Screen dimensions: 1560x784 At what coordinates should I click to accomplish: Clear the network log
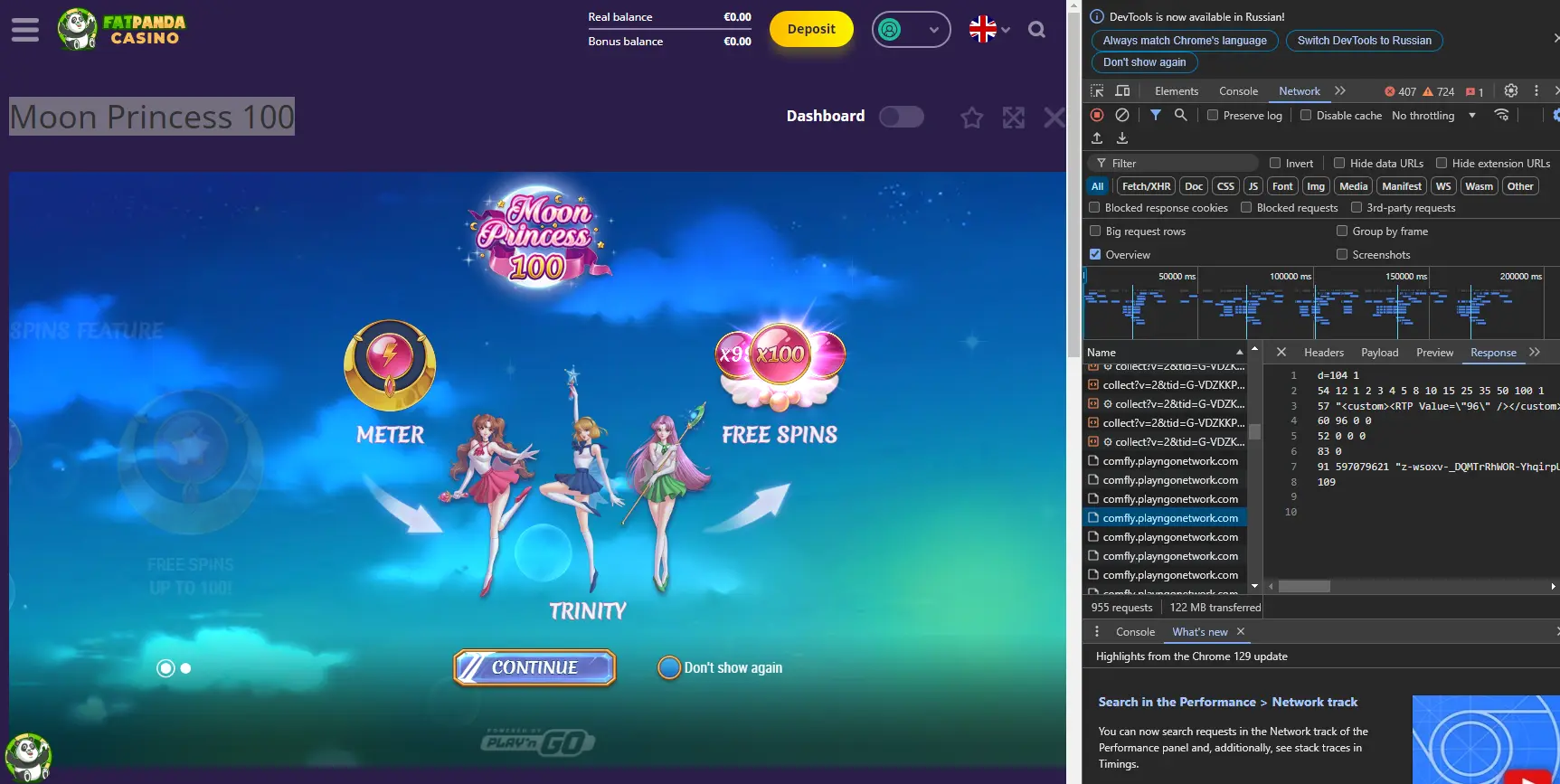click(1121, 115)
